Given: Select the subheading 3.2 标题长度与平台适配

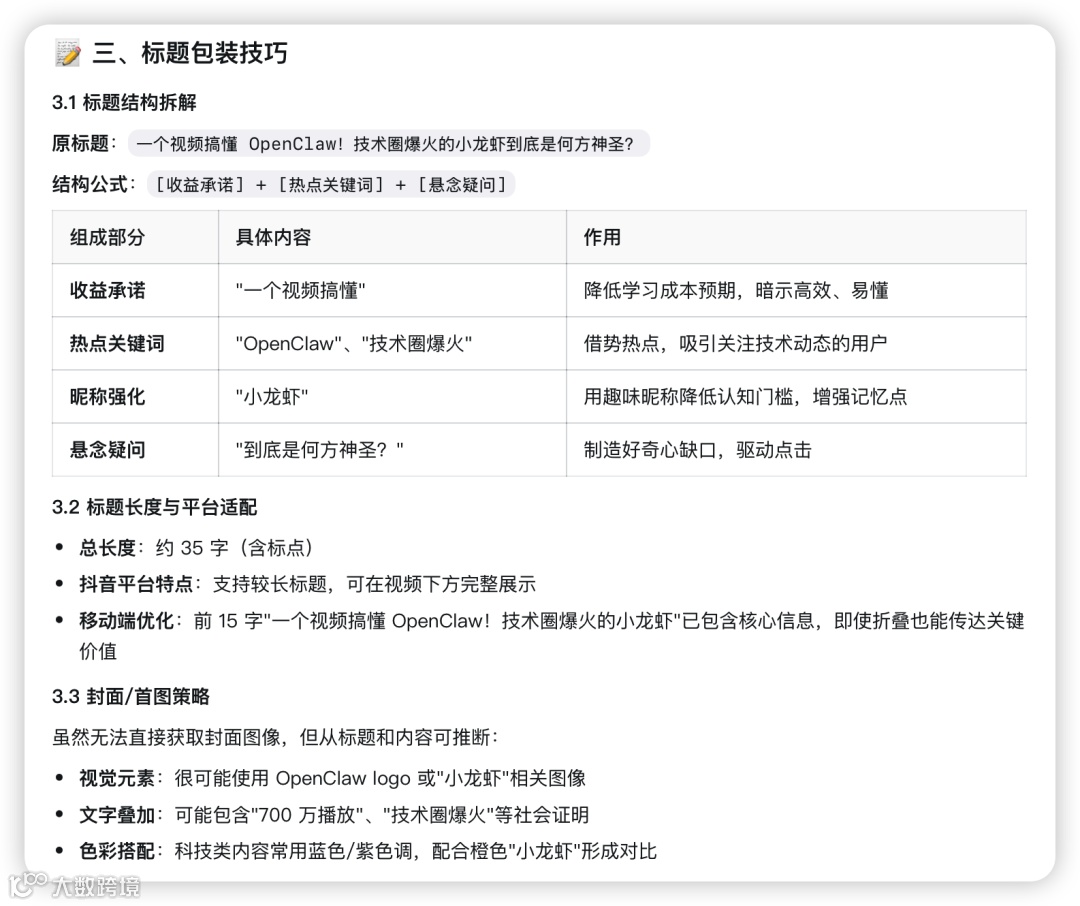Looking at the screenshot, I should (x=154, y=507).
